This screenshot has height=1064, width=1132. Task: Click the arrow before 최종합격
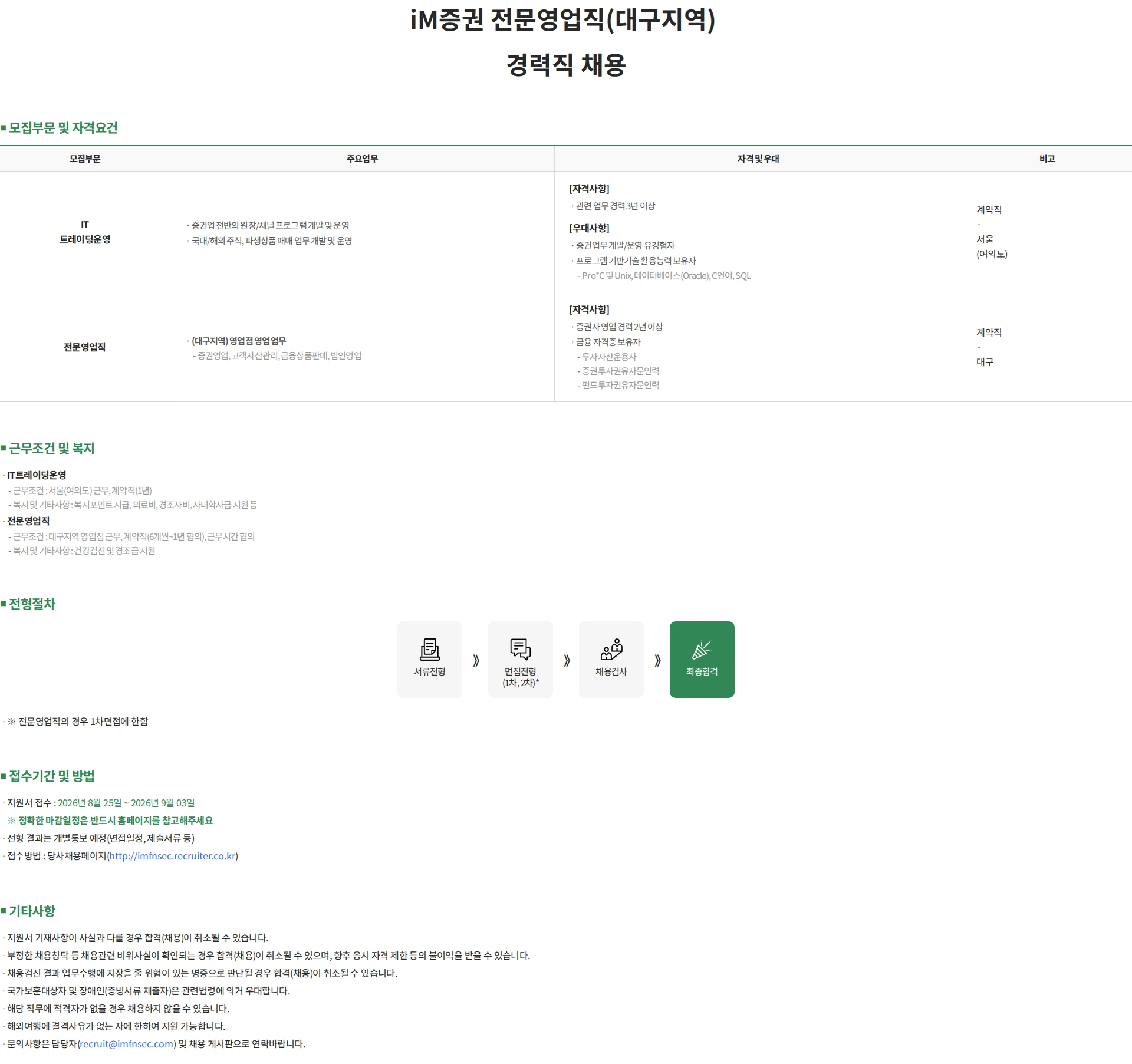[657, 660]
